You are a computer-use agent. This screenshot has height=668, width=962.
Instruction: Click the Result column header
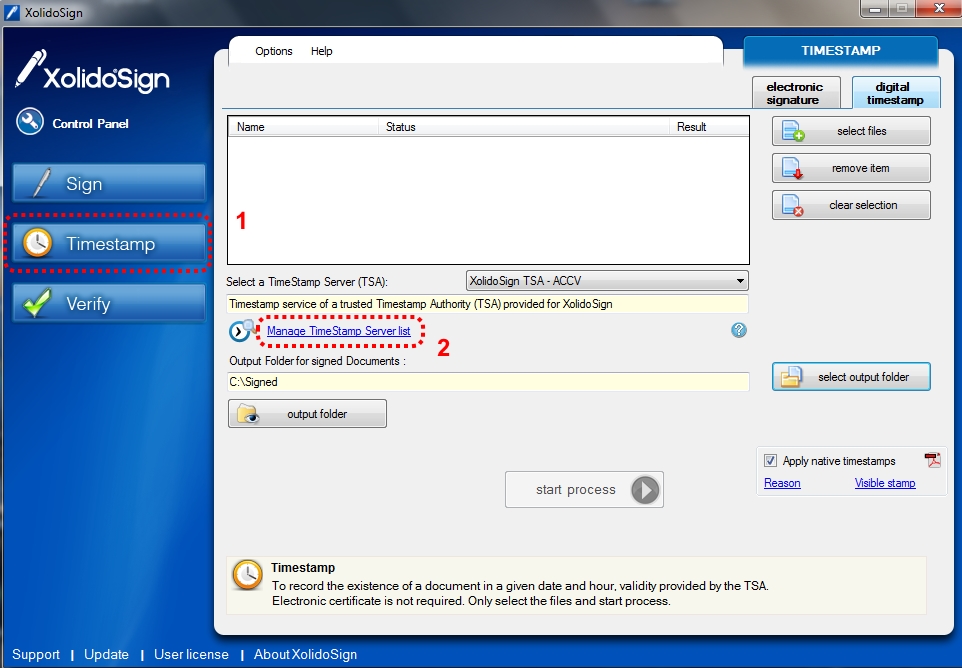pos(709,127)
